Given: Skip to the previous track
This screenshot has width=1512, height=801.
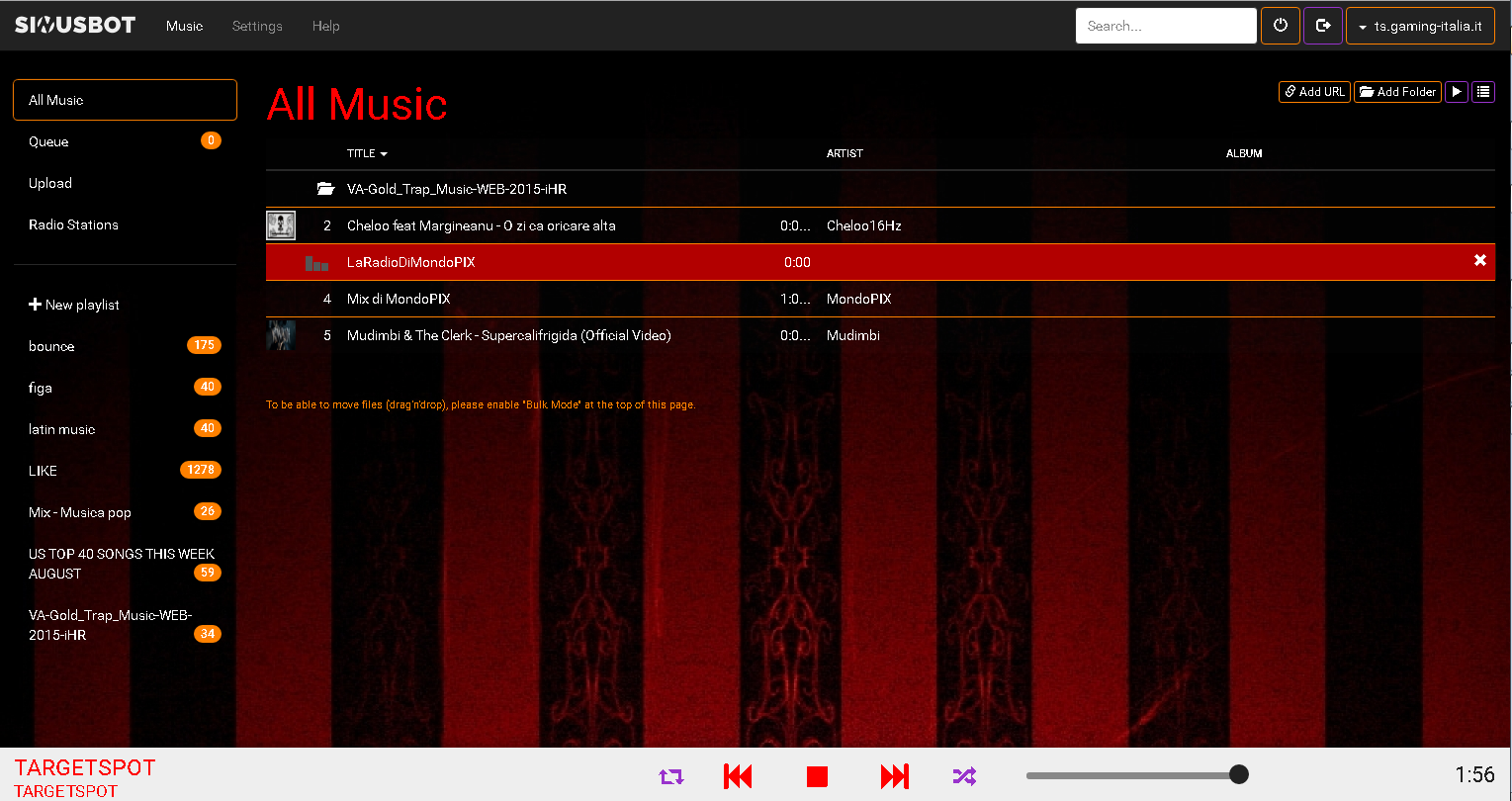Looking at the screenshot, I should pos(738,776).
